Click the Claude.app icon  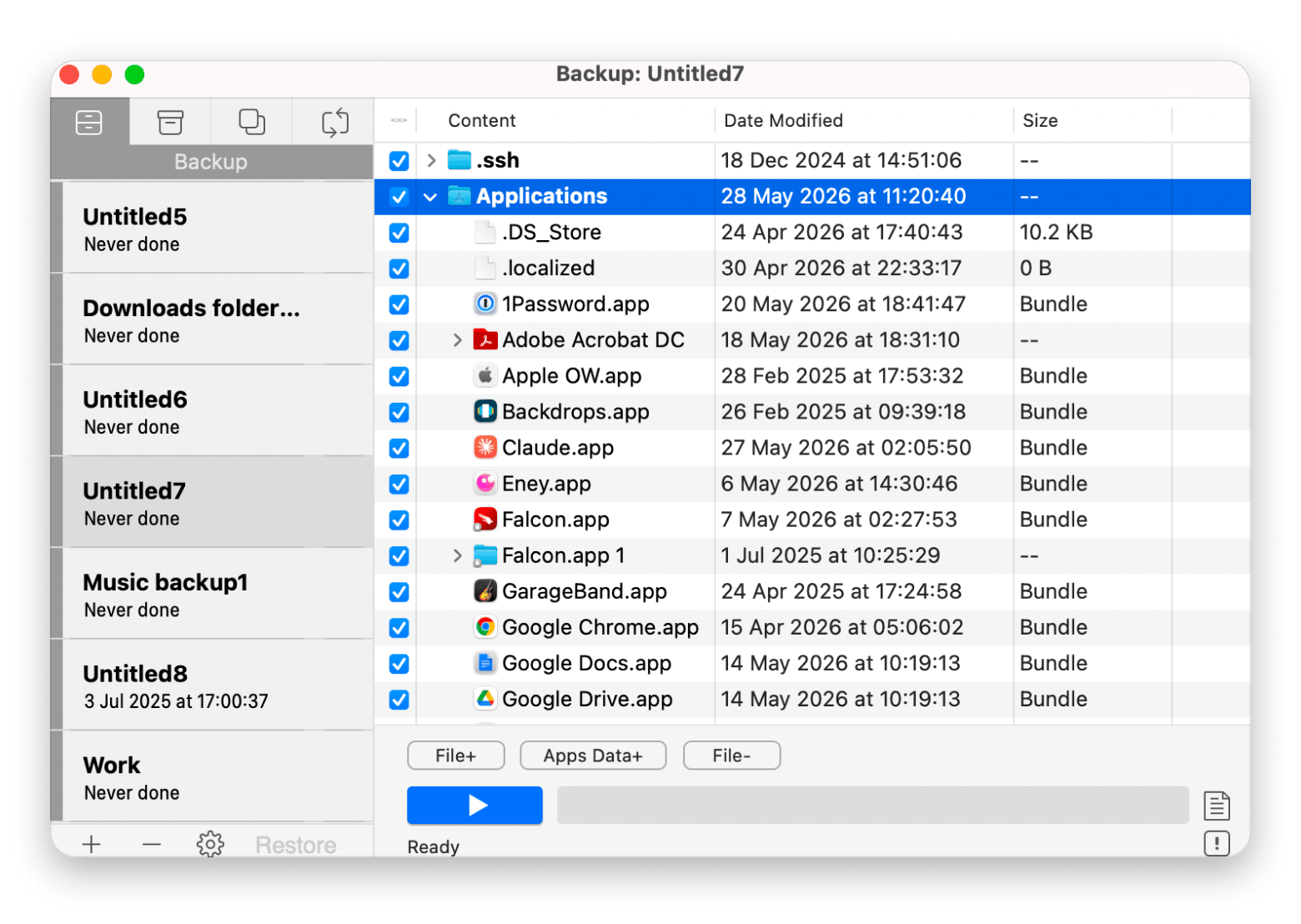485,447
